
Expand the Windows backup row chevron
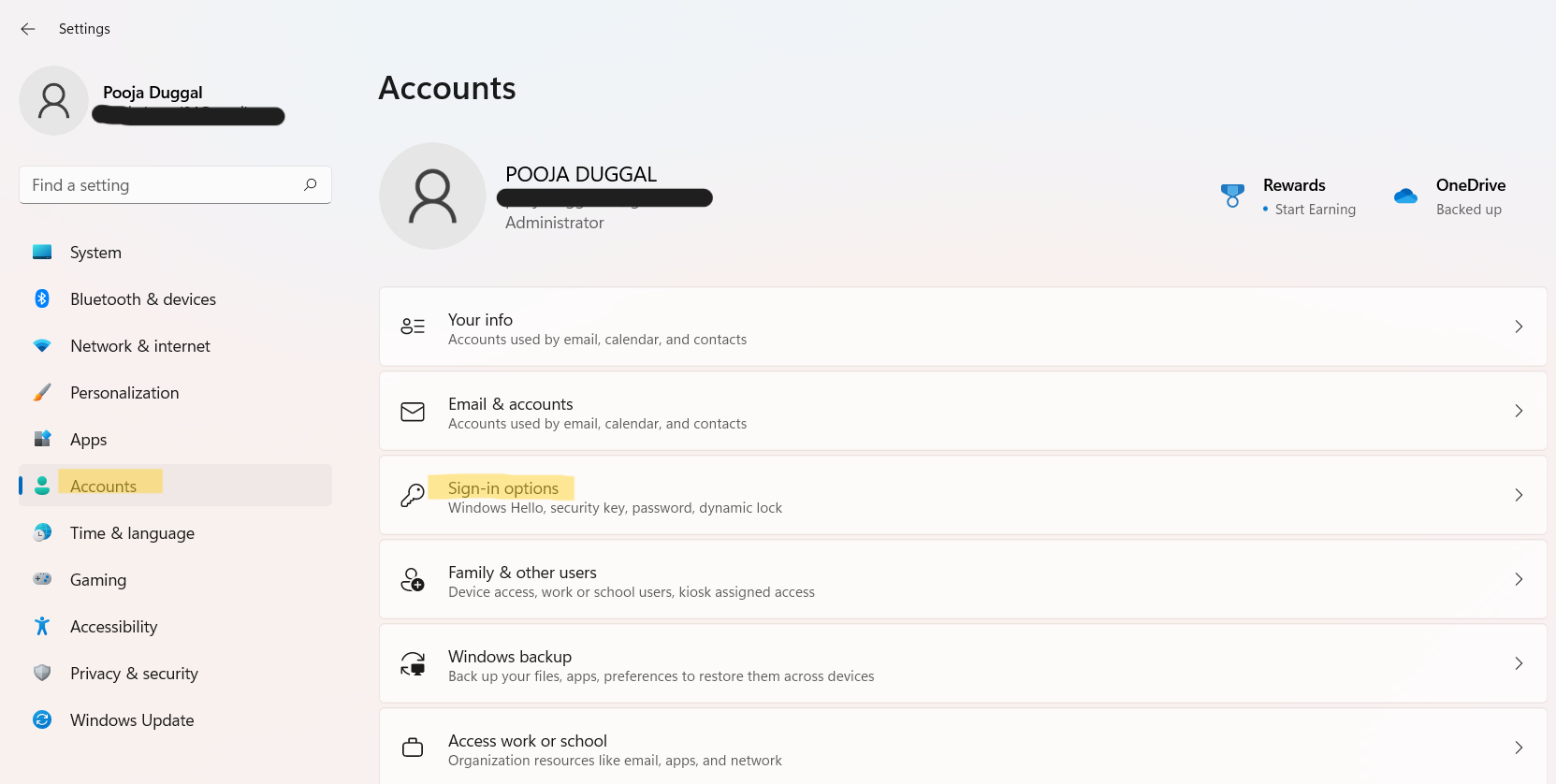(x=1519, y=663)
